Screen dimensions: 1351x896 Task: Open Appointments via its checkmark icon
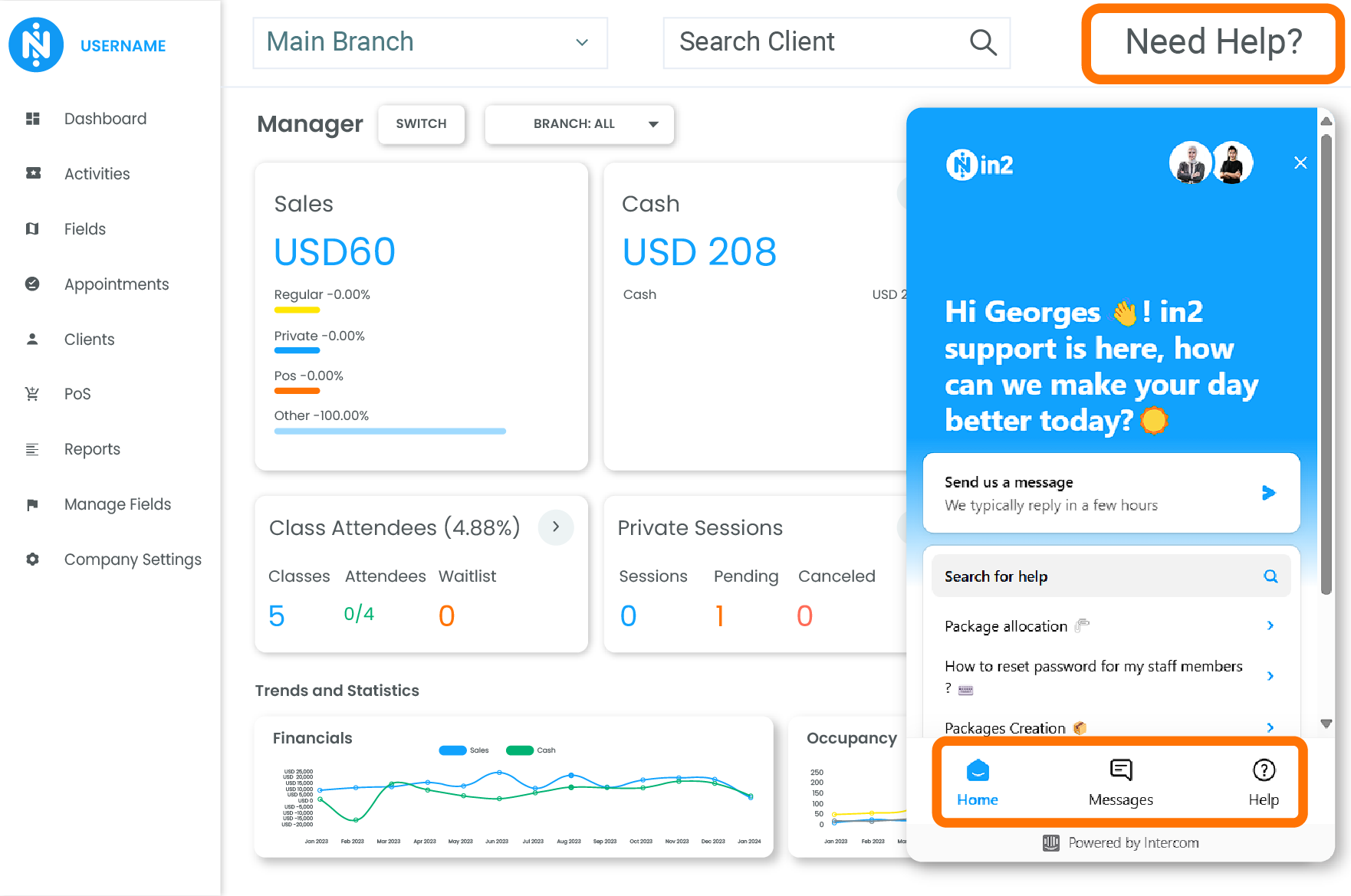[32, 284]
